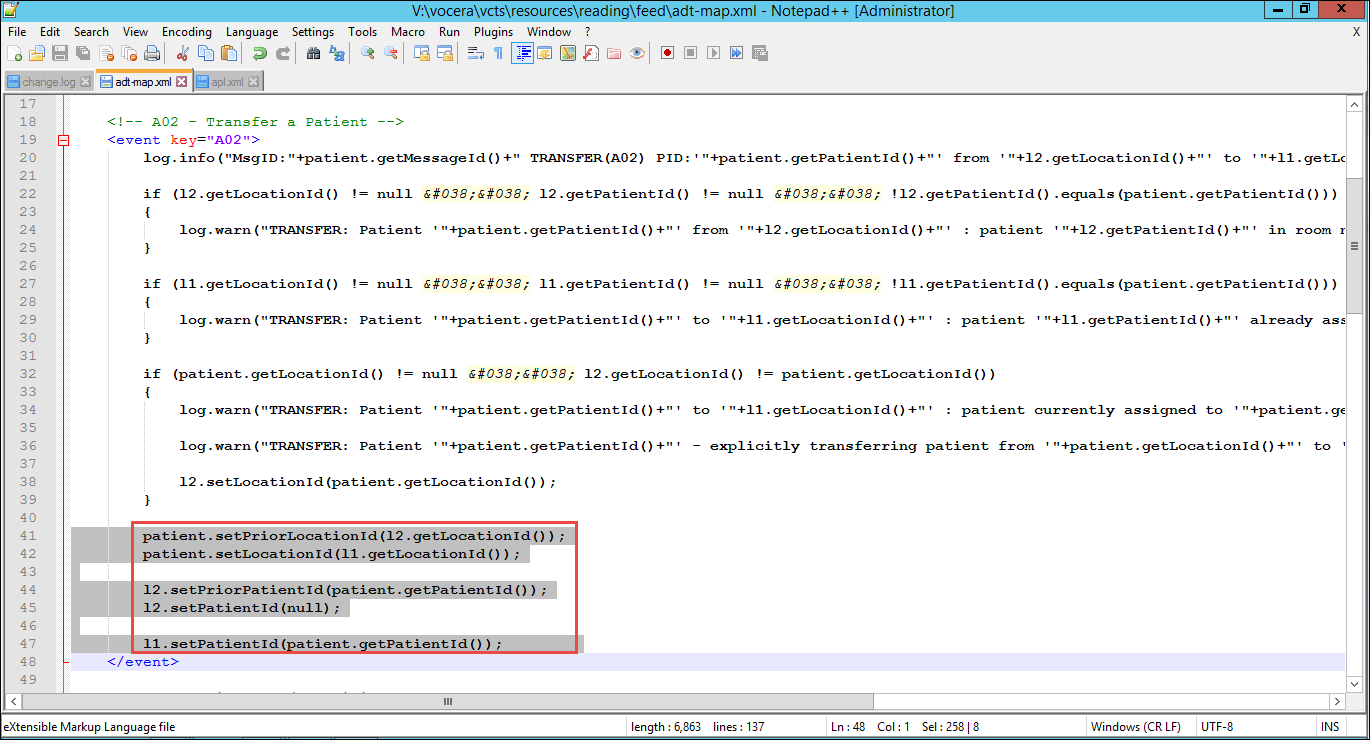
Task: Toggle synchronized horizontal scrolling icon
Action: (445, 53)
